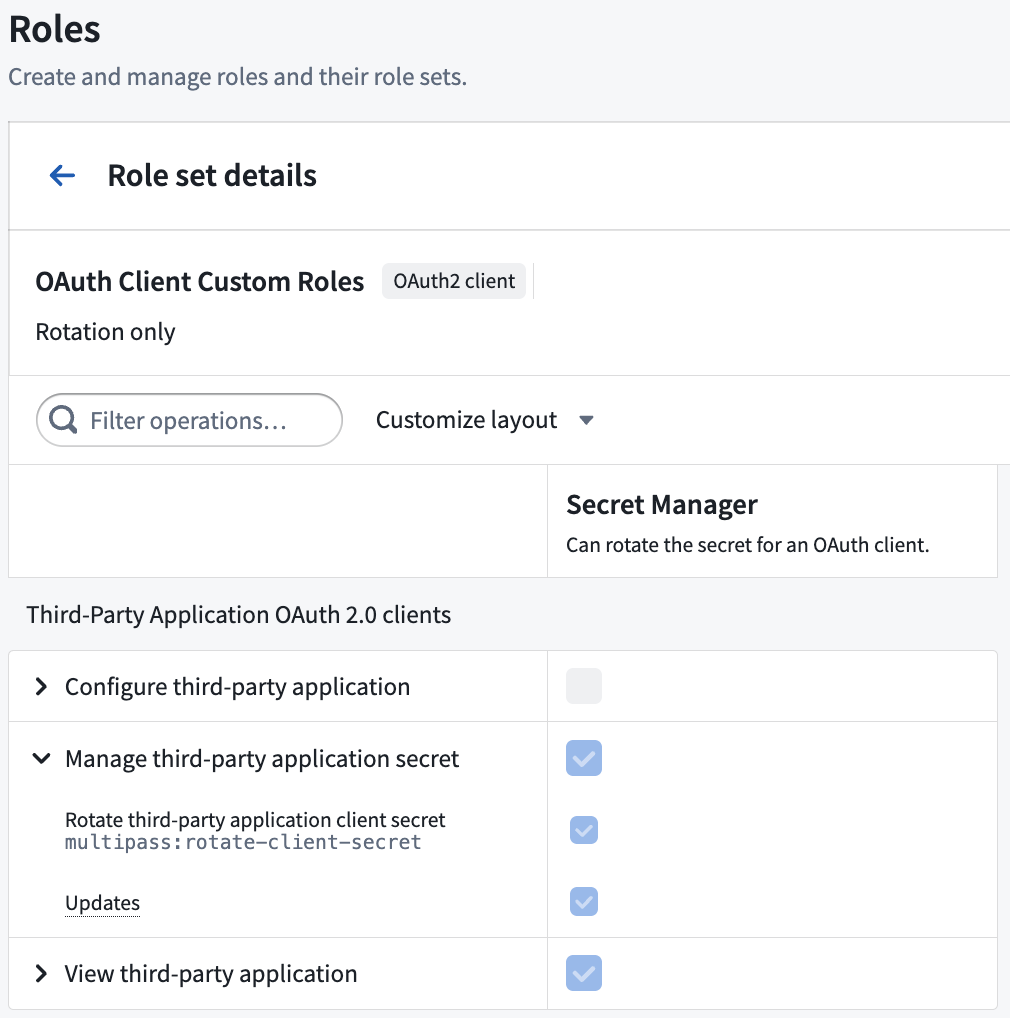Click the Customize layout dropdown arrow icon

(x=586, y=421)
